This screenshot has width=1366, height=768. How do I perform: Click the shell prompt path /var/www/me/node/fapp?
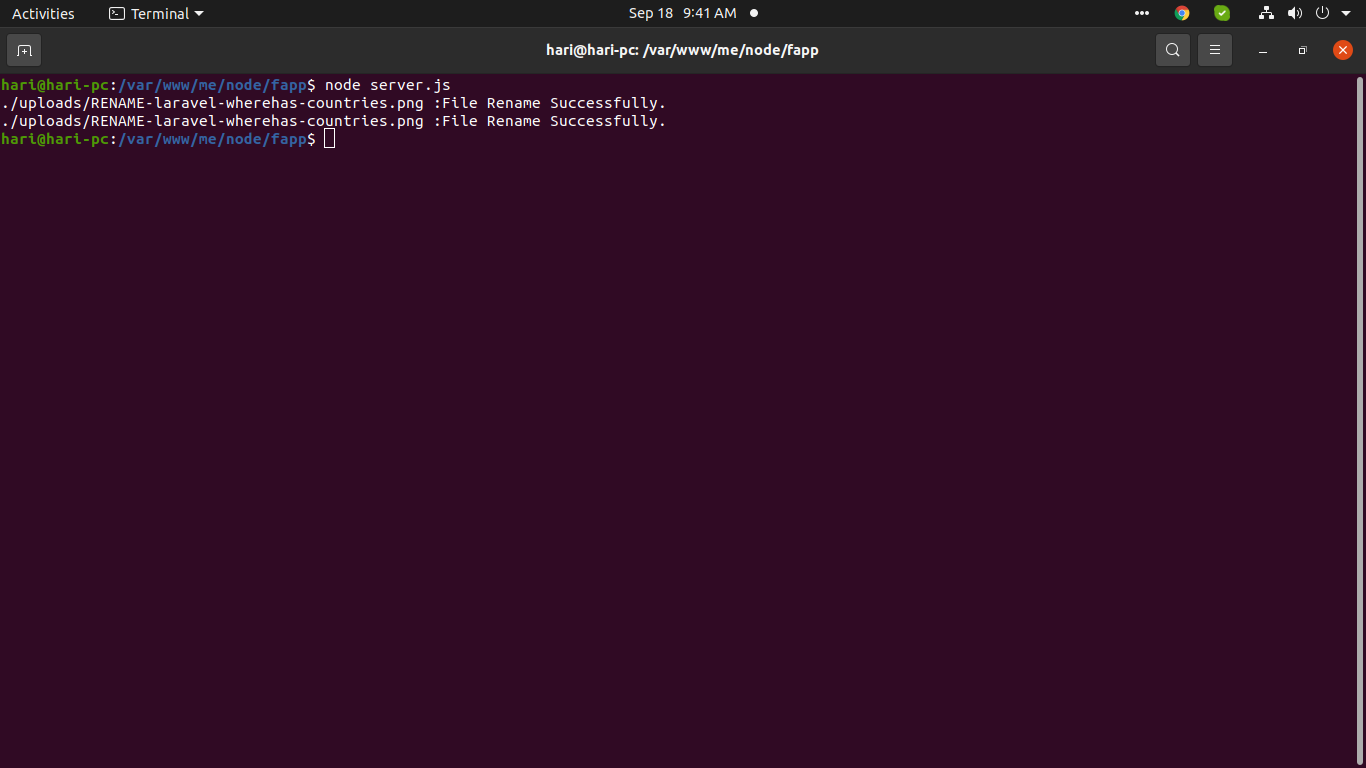(x=212, y=139)
